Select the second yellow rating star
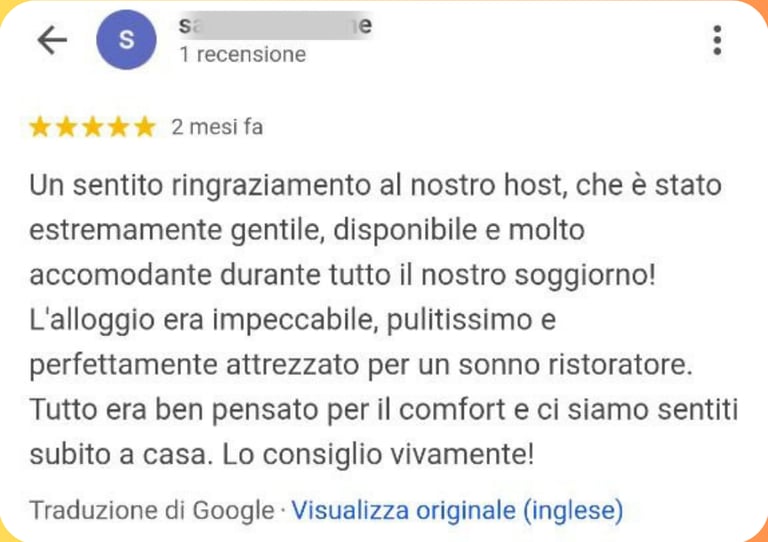This screenshot has width=768, height=542. (66, 127)
